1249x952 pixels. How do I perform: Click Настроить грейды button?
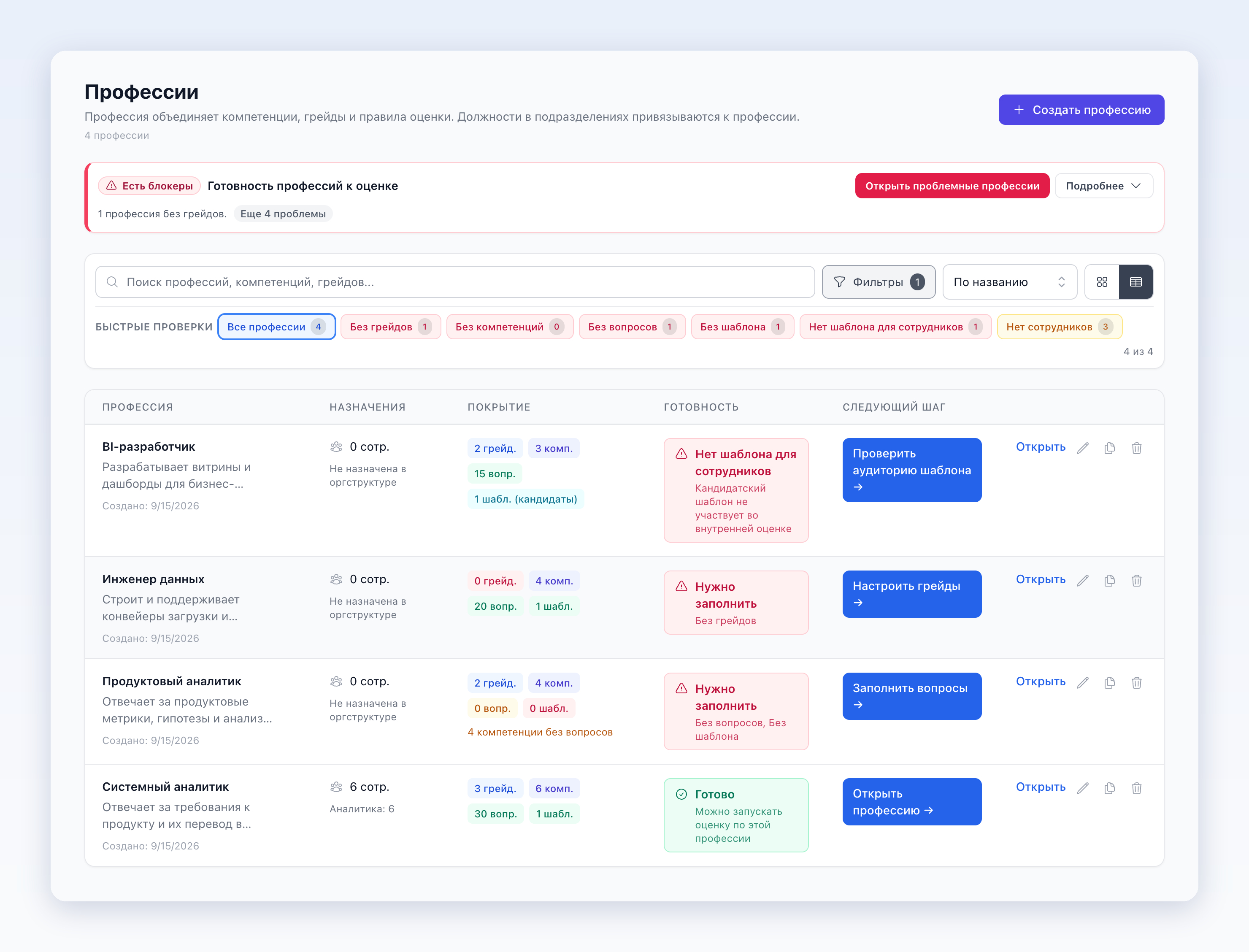(912, 594)
